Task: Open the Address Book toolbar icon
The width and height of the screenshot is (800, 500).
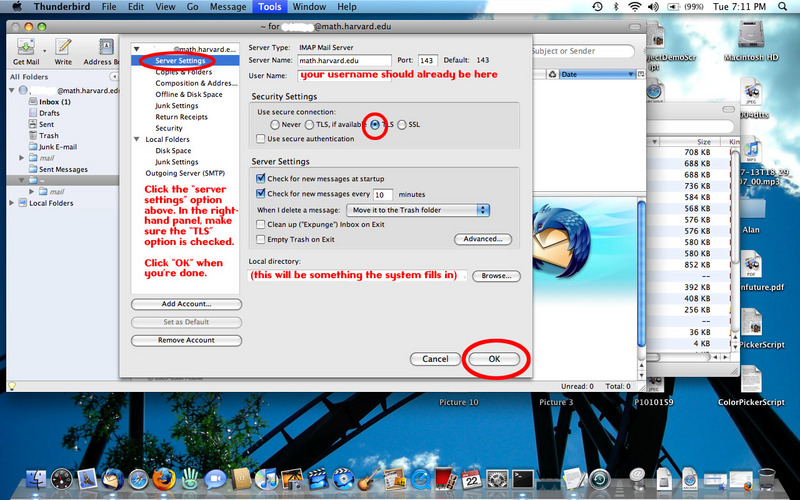Action: [100, 51]
